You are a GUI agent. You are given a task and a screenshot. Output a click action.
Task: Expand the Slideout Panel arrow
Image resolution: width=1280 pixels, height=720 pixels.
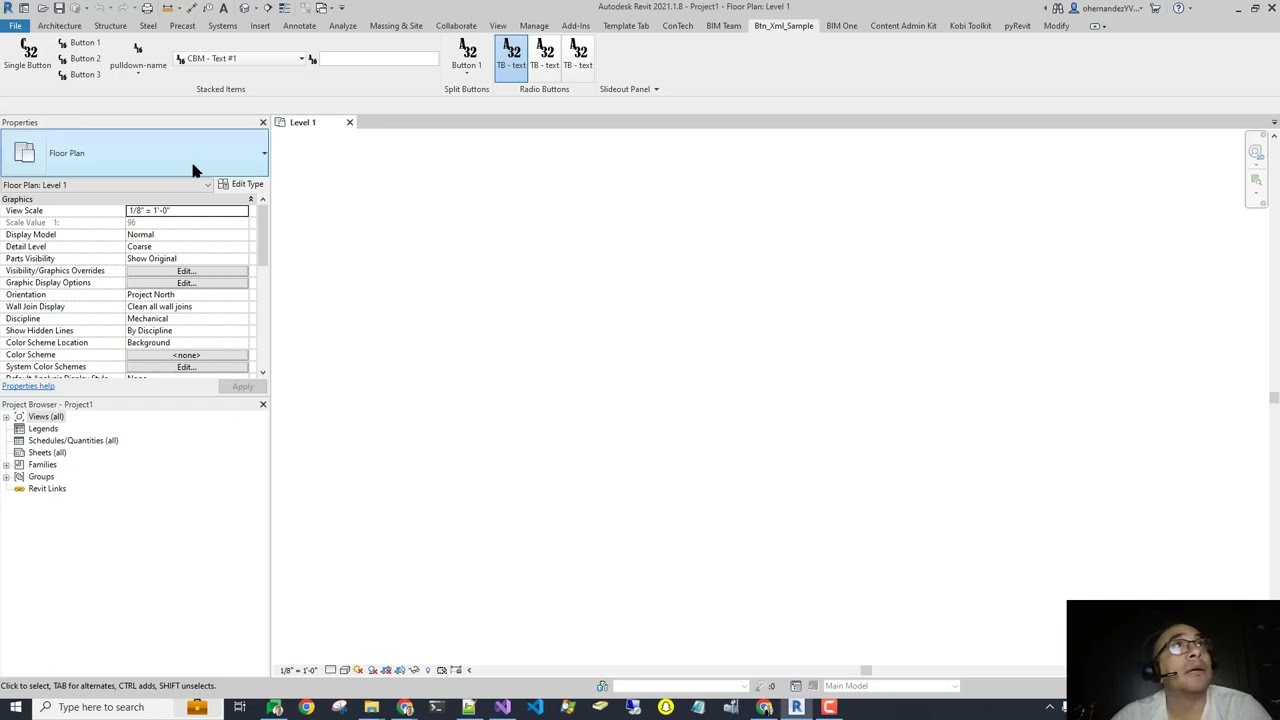click(x=656, y=89)
